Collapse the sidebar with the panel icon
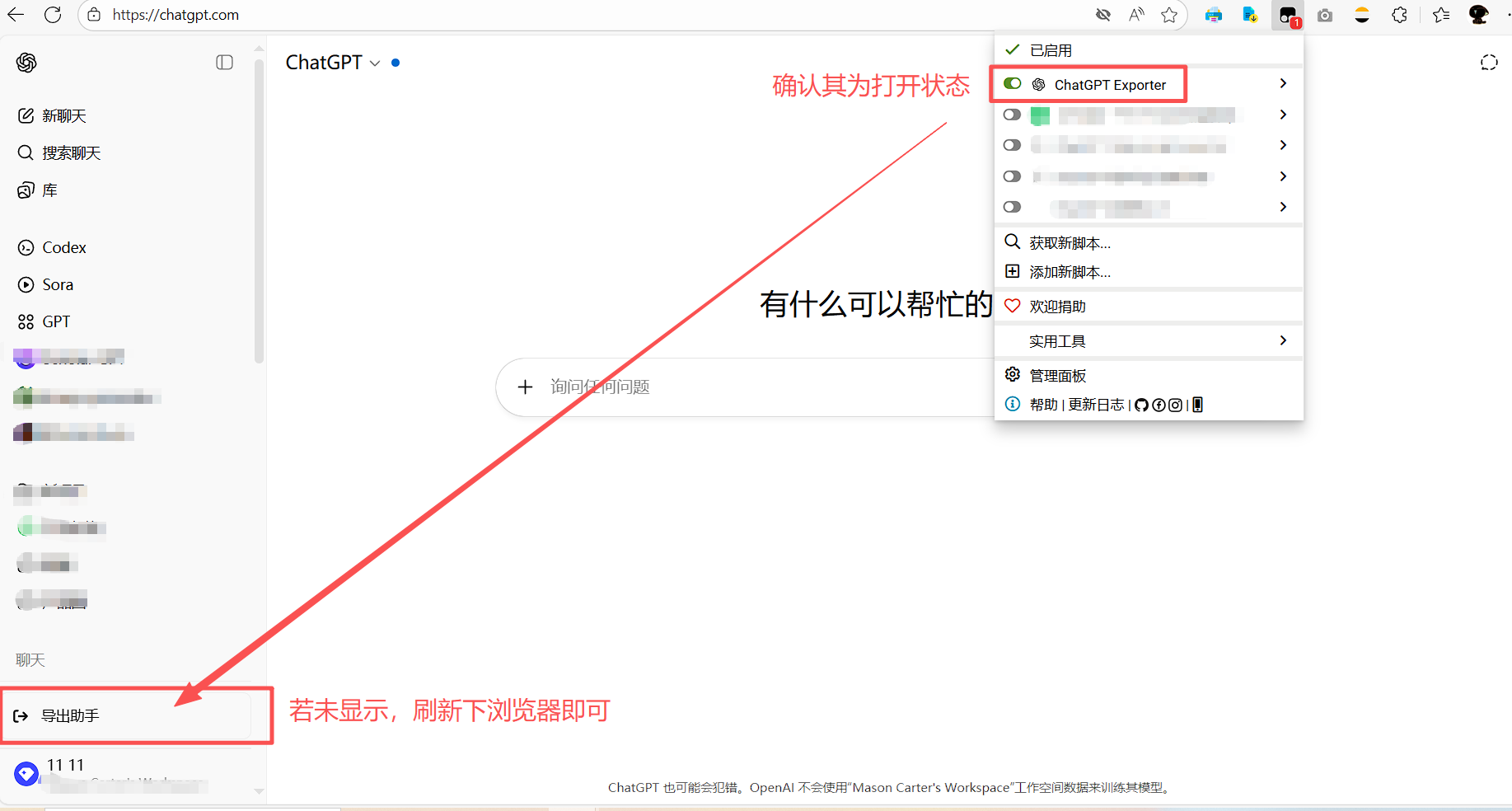Viewport: 1512px width, 811px height. click(x=224, y=63)
